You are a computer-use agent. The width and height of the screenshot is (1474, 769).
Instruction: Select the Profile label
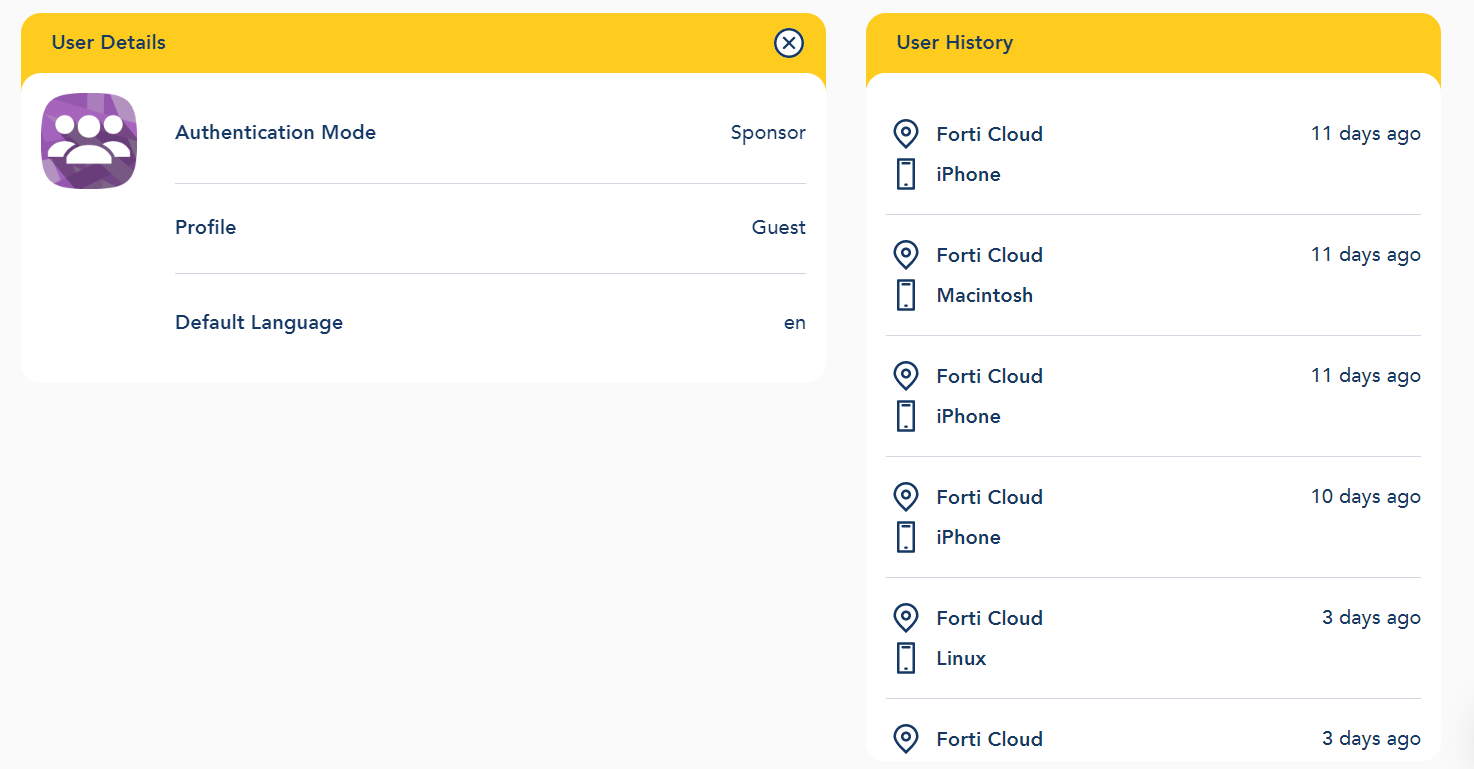click(x=206, y=227)
